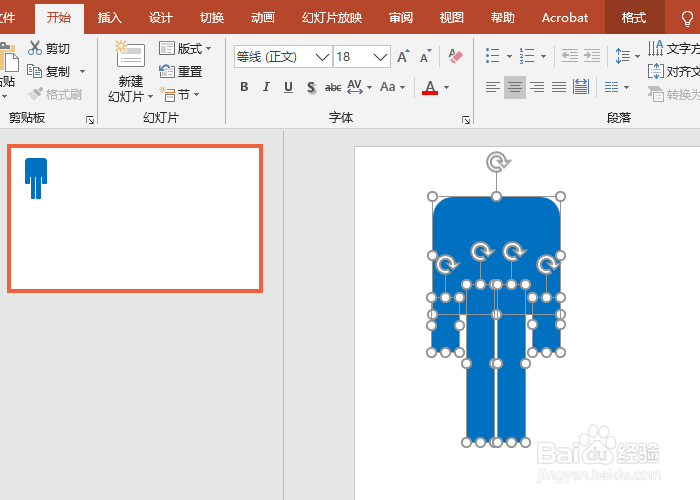The width and height of the screenshot is (700, 500).
Task: Click the lightbulb Tell Me icon
Action: coord(687,19)
